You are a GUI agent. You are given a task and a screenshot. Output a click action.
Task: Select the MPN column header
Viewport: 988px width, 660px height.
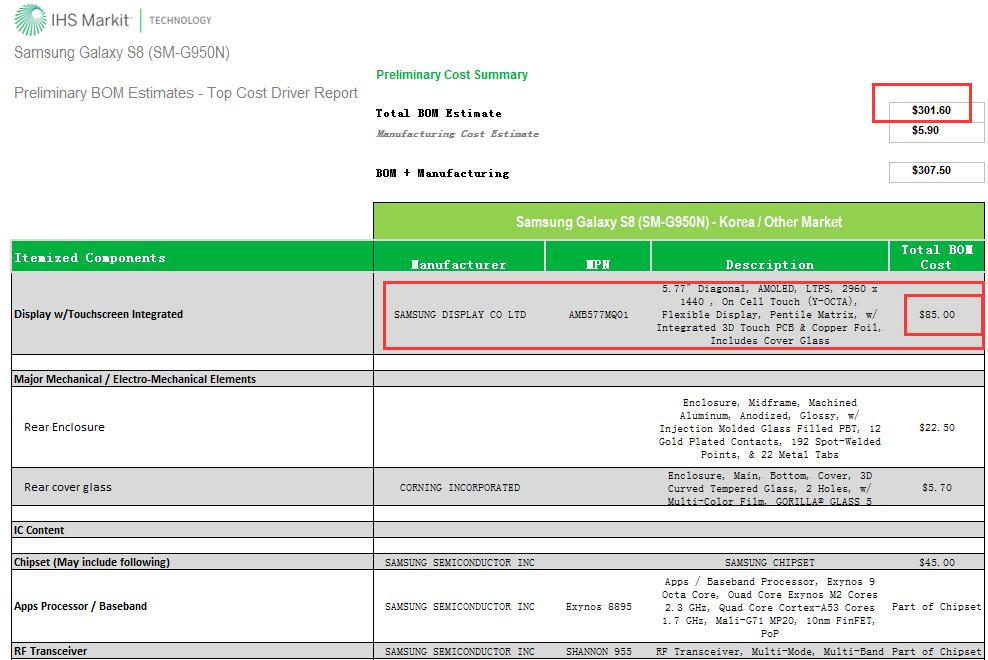coord(597,265)
